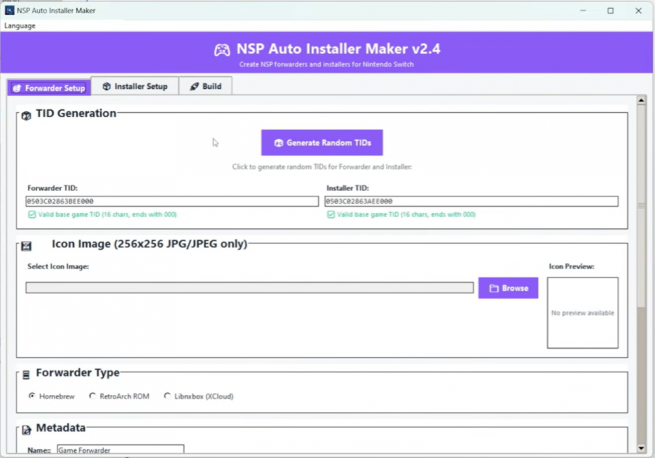Switch to the Installer Setup tab
Image resolution: width=655 pixels, height=458 pixels.
click(135, 86)
